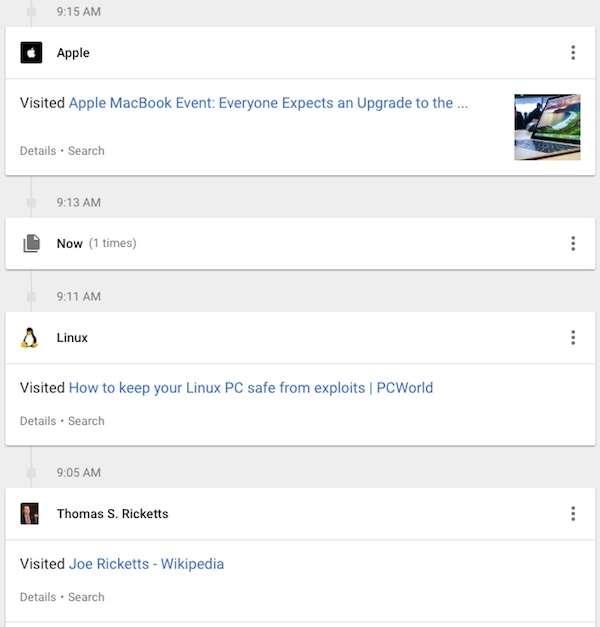Screen dimensions: 600x627
Task: Click Search under the Linux PCWorld visit
Action: pyautogui.click(x=86, y=421)
